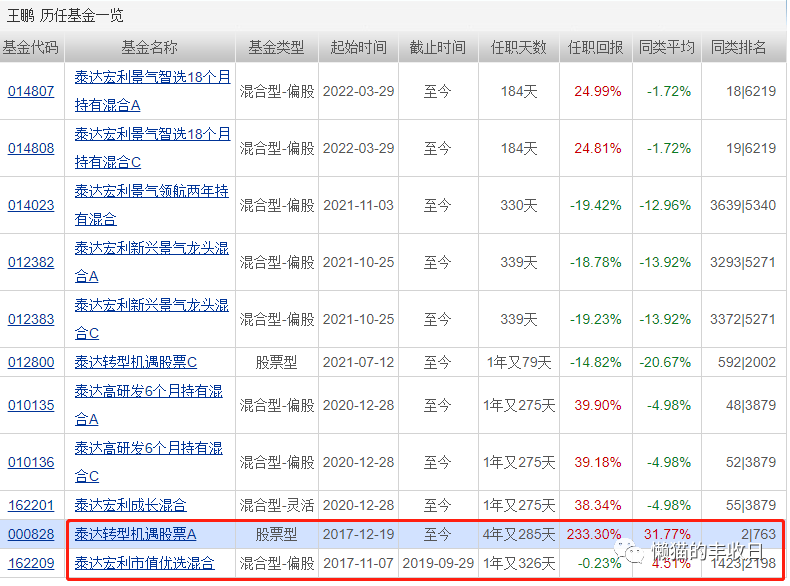Click the 截止时间 column header
790x586 pixels.
[x=438, y=47]
